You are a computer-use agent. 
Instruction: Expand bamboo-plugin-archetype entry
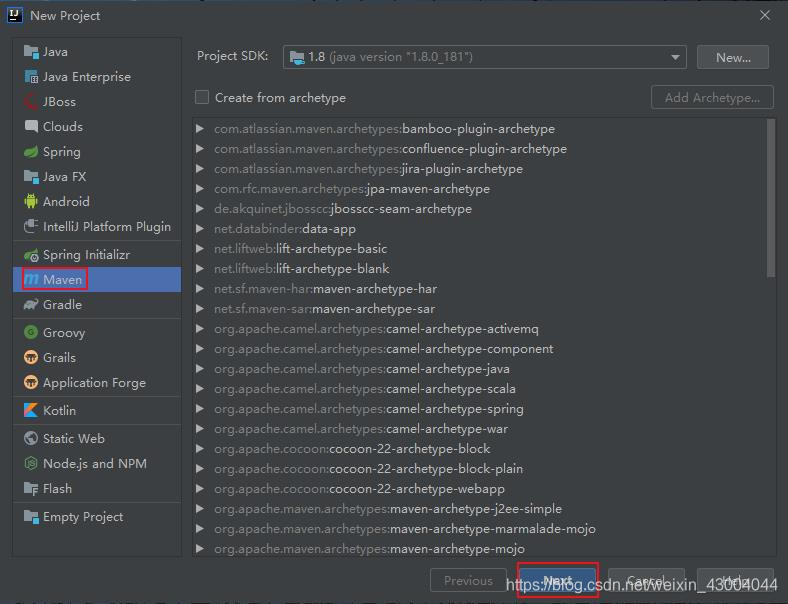pos(200,129)
